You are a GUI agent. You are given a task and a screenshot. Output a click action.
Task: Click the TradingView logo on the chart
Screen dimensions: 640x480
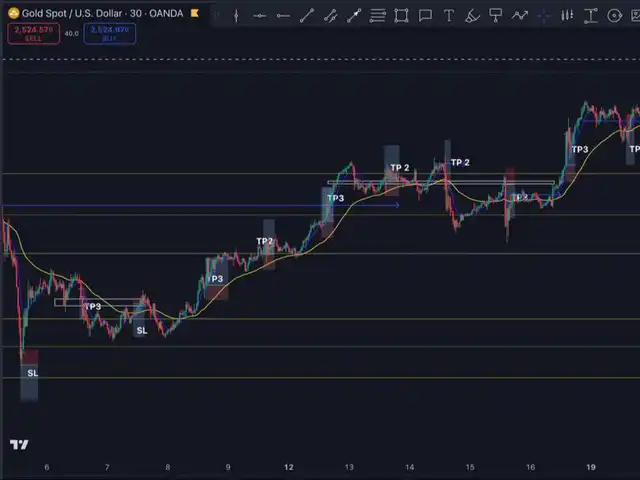tap(19, 445)
